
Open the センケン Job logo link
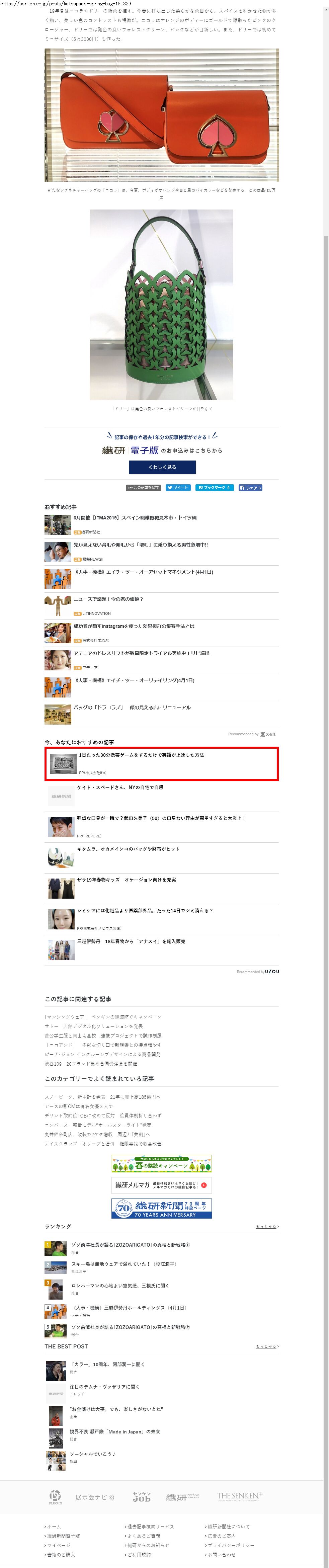pos(141,1497)
